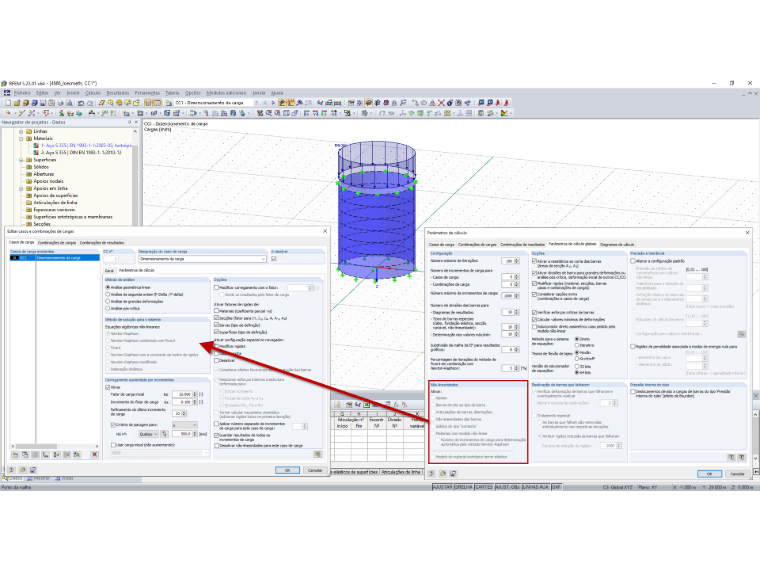Toggle Alterar a configuração padrão checkbox
760x570 pixels.
point(633,261)
